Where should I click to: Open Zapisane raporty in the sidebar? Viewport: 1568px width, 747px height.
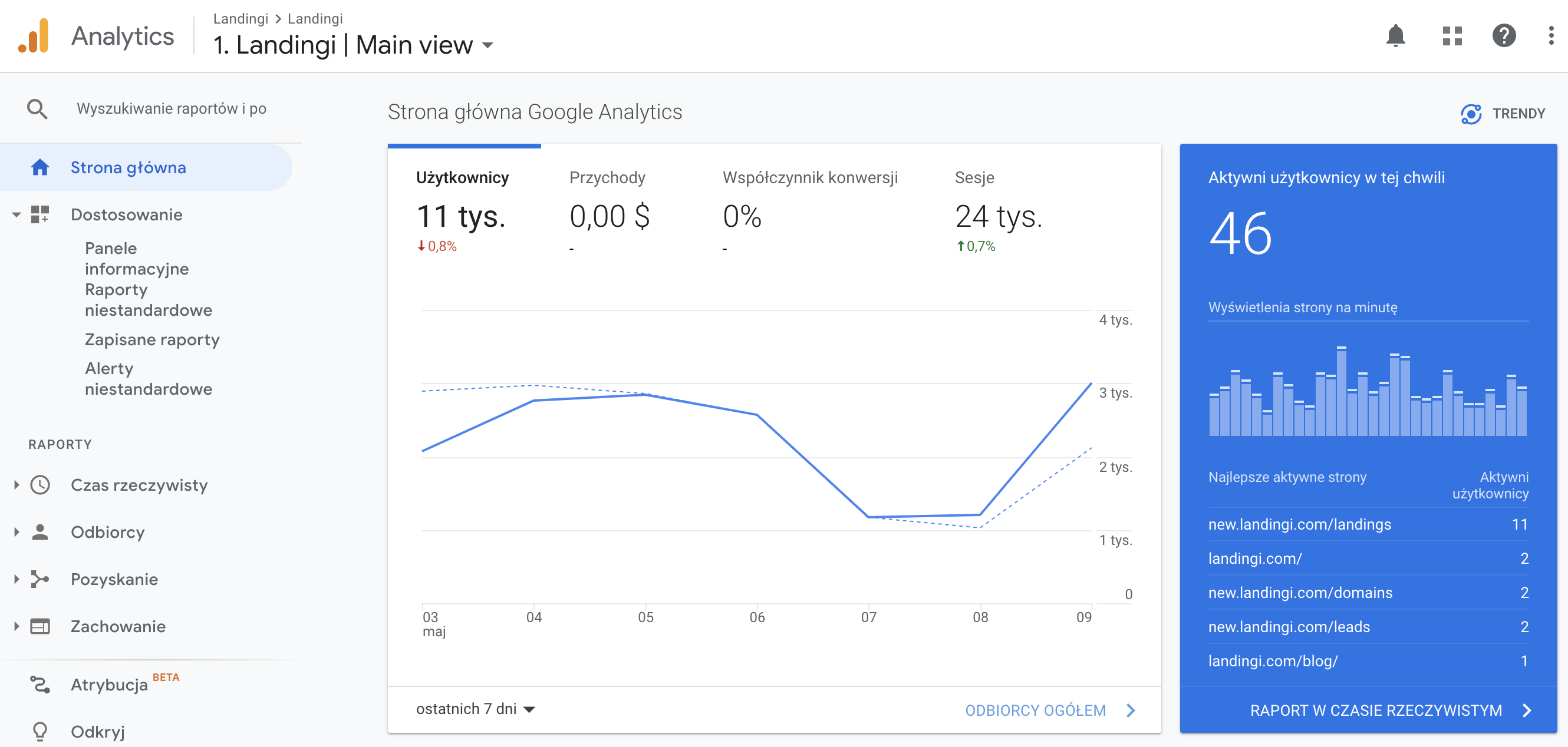[x=152, y=339]
